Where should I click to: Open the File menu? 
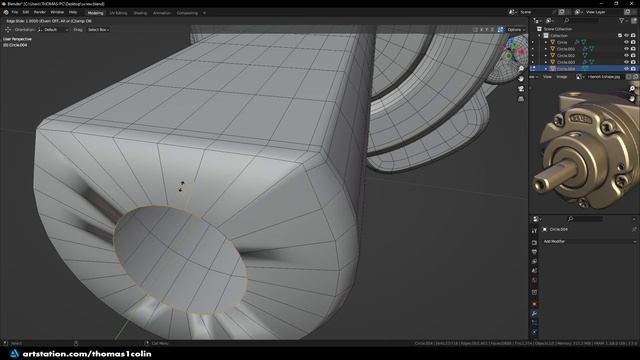click(15, 12)
